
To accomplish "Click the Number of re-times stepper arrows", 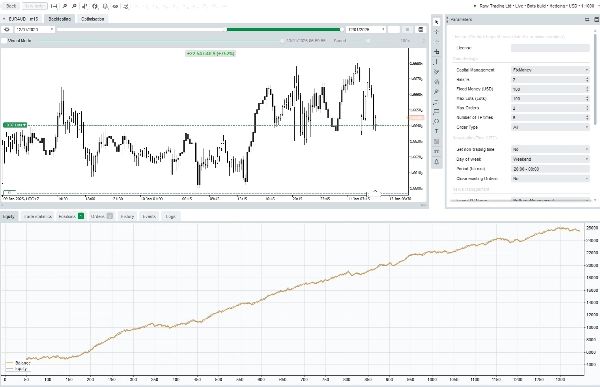I will (x=587, y=118).
